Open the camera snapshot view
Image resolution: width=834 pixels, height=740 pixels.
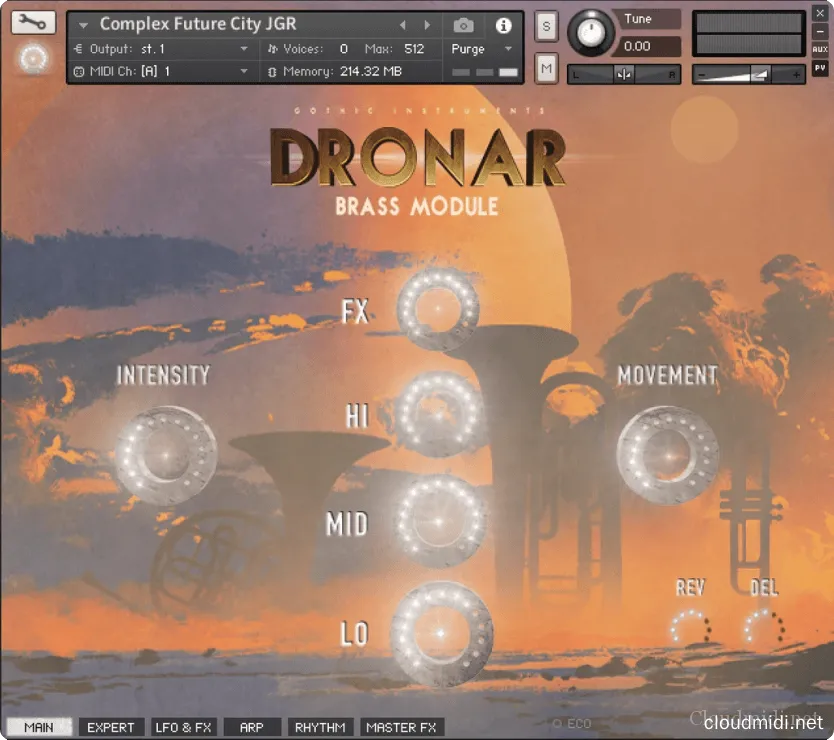click(x=463, y=25)
